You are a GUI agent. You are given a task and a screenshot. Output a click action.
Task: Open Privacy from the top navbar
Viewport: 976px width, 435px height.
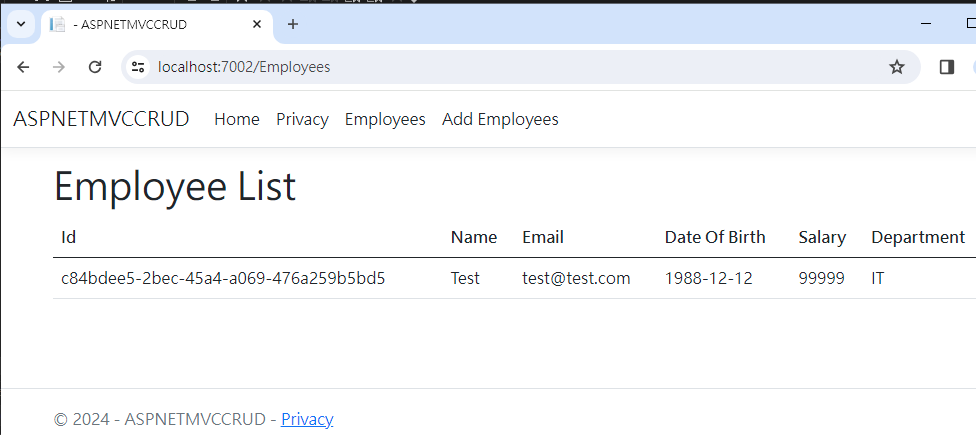(302, 119)
